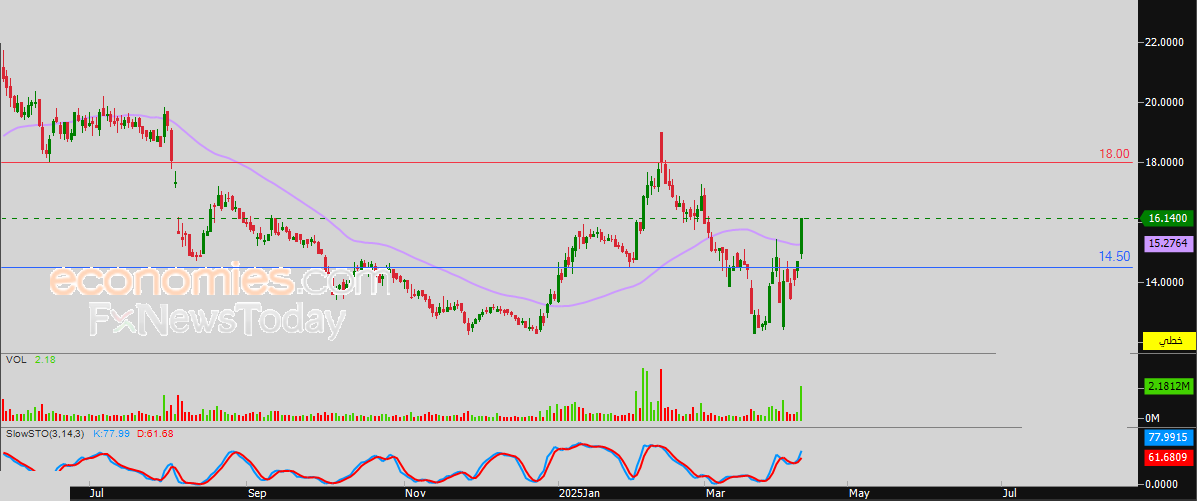Click the May label on time axis

(860, 493)
